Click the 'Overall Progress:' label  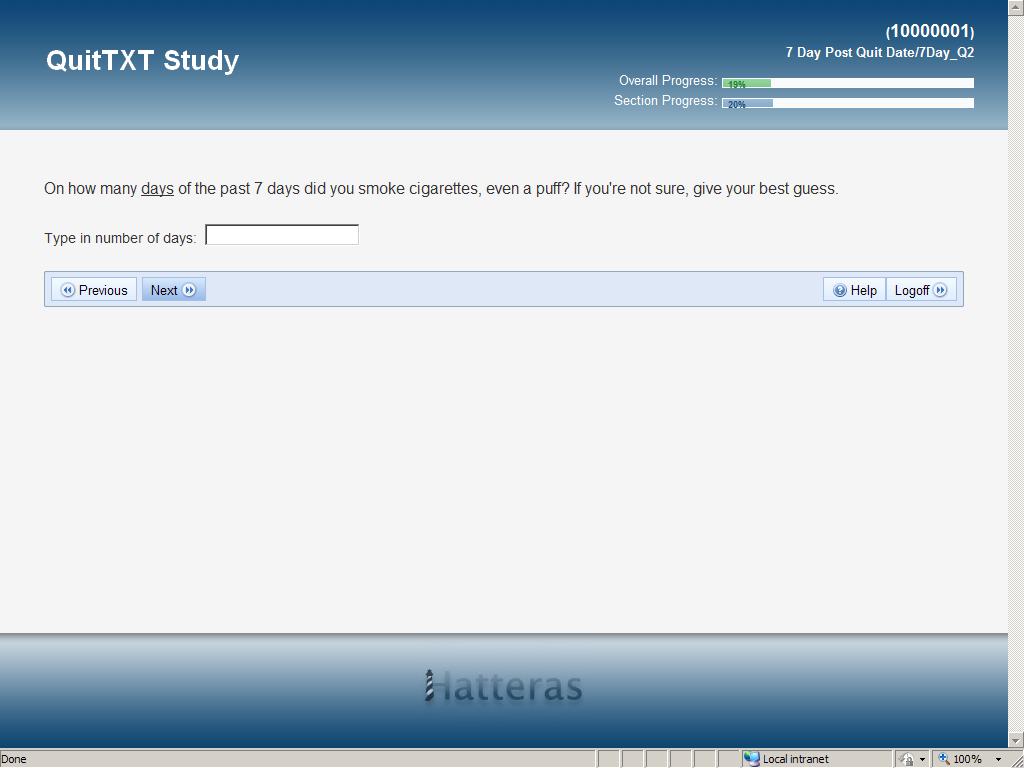[x=667, y=80]
